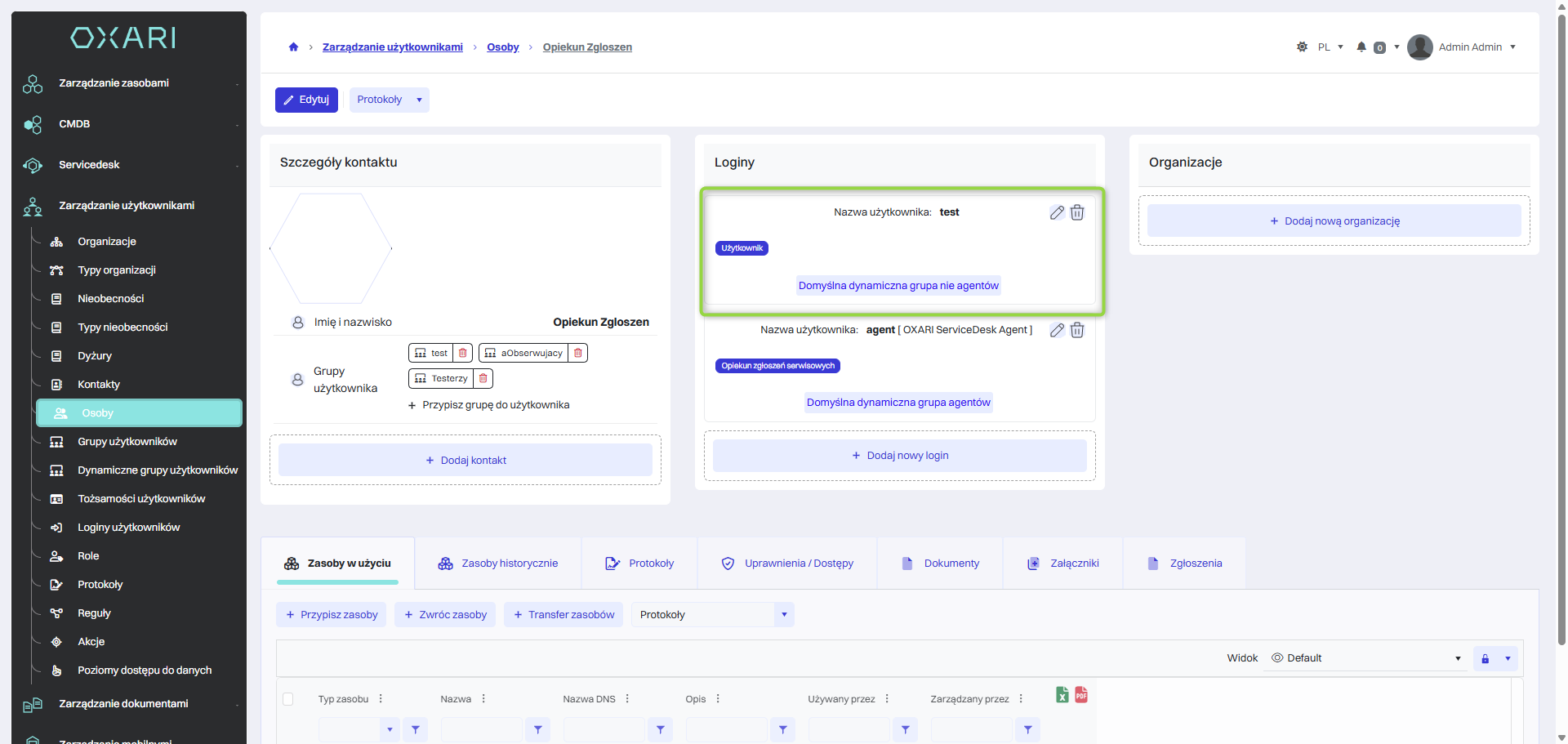Click the lock icon next to Widok
This screenshot has height=744, width=1568.
(x=1485, y=658)
